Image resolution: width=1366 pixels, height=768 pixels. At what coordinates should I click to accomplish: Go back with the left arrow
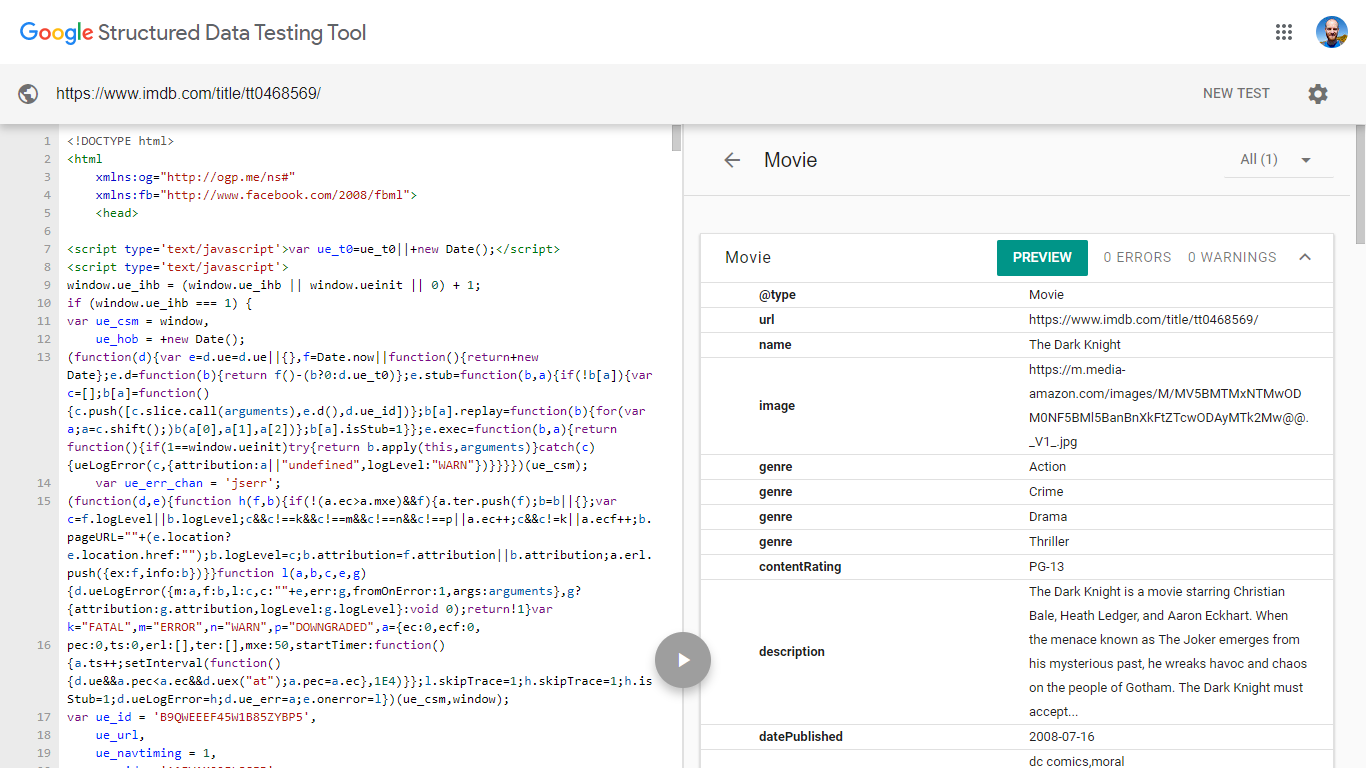point(732,160)
